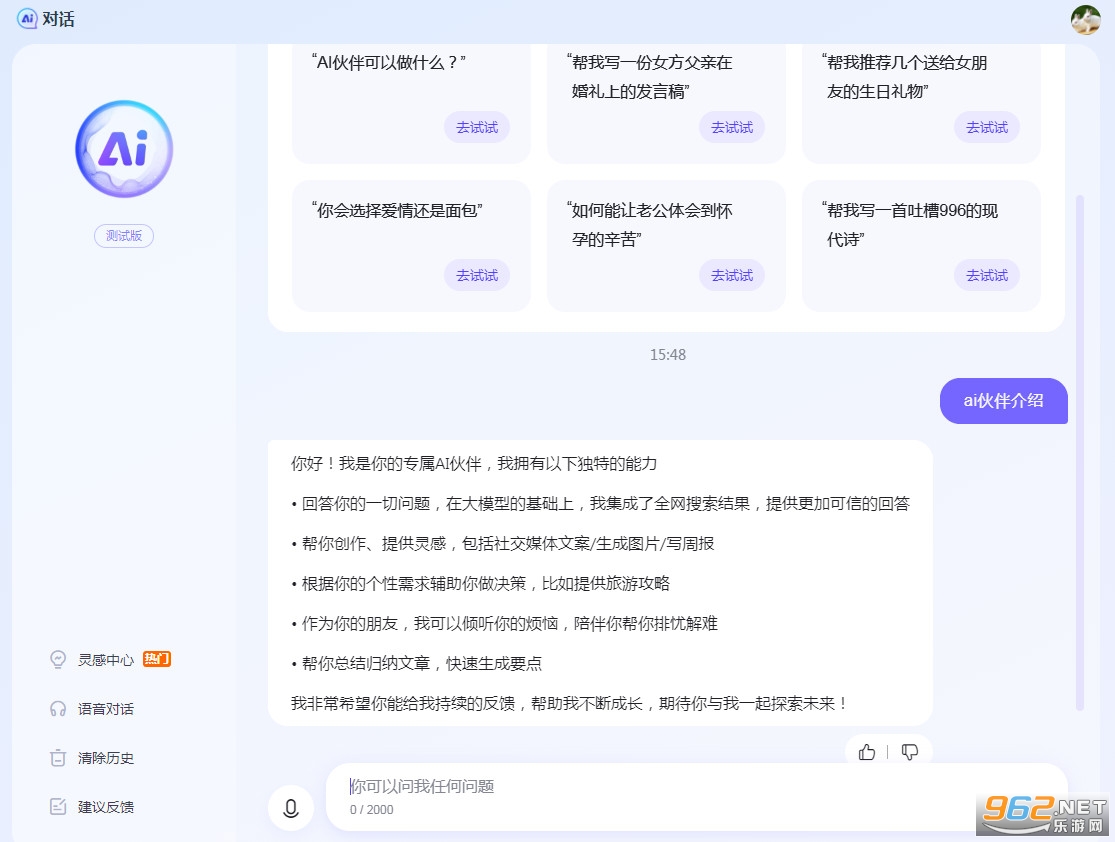
Task: Click 去试试 for the 996 poem prompt
Action: pyautogui.click(x=987, y=275)
